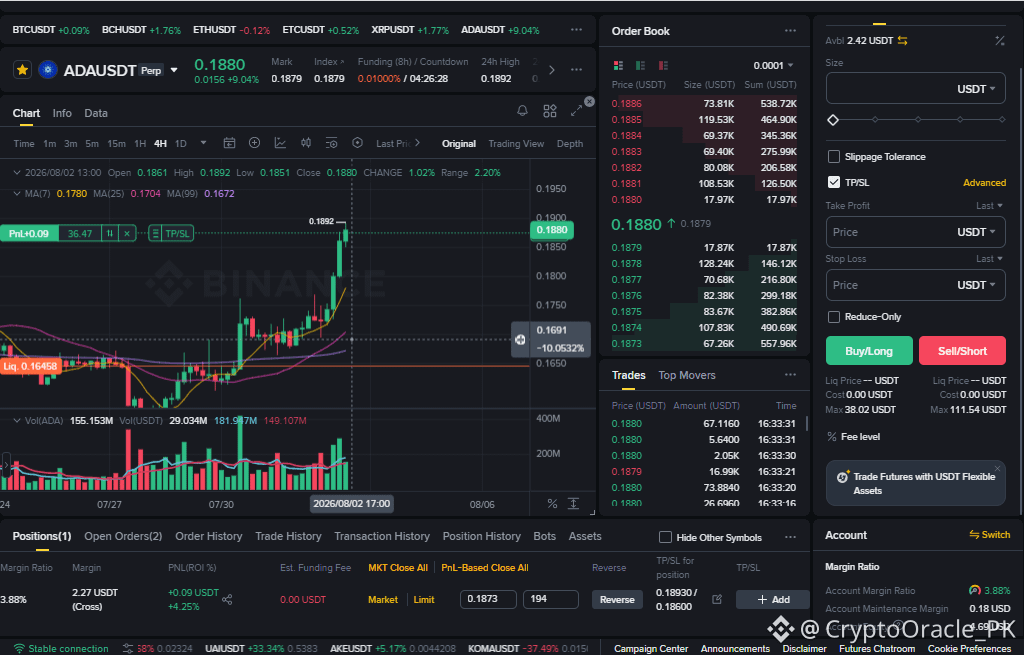Toggle auto-fit price scale icon
Viewport: 1024px width, 655px height.
tap(573, 503)
